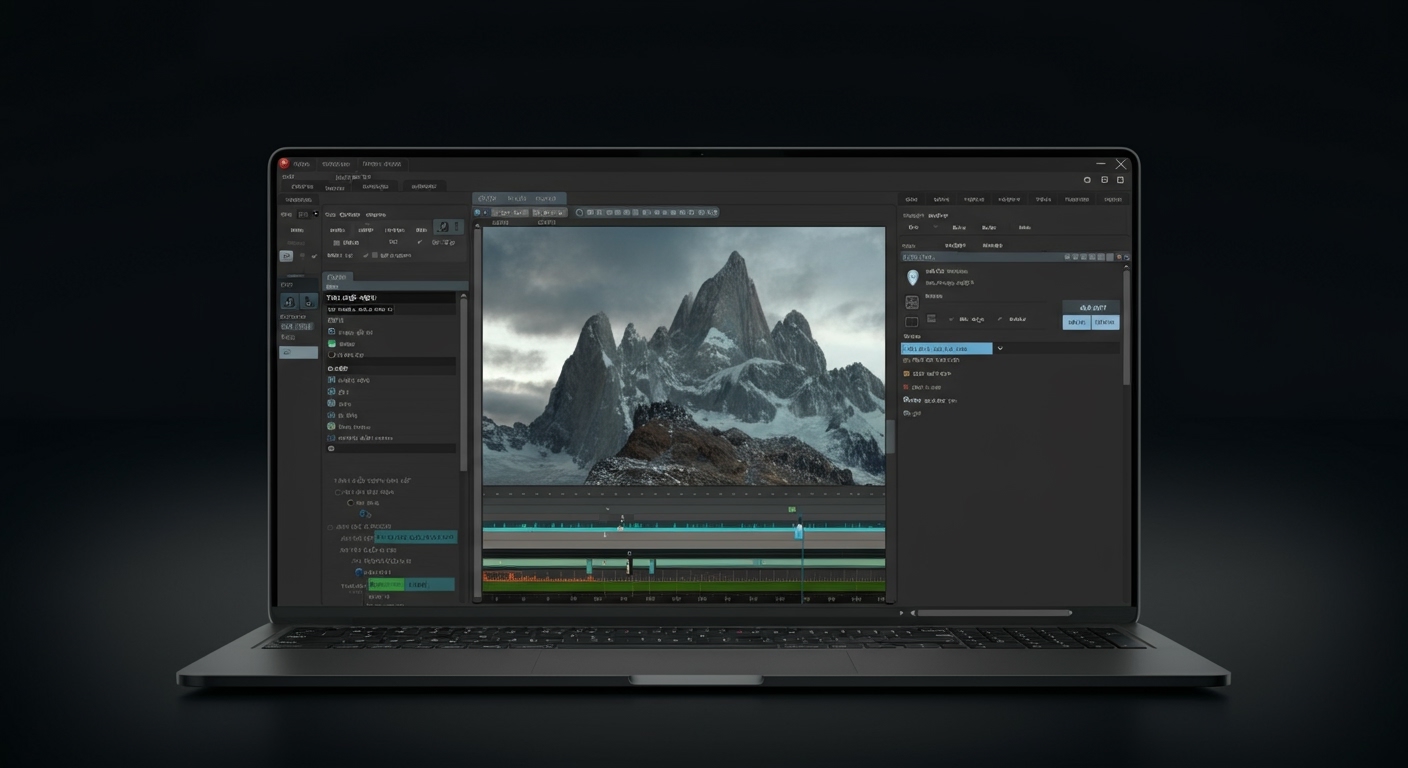Image resolution: width=1408 pixels, height=768 pixels.
Task: Select the orange clip icon in the media list
Action: [906, 373]
